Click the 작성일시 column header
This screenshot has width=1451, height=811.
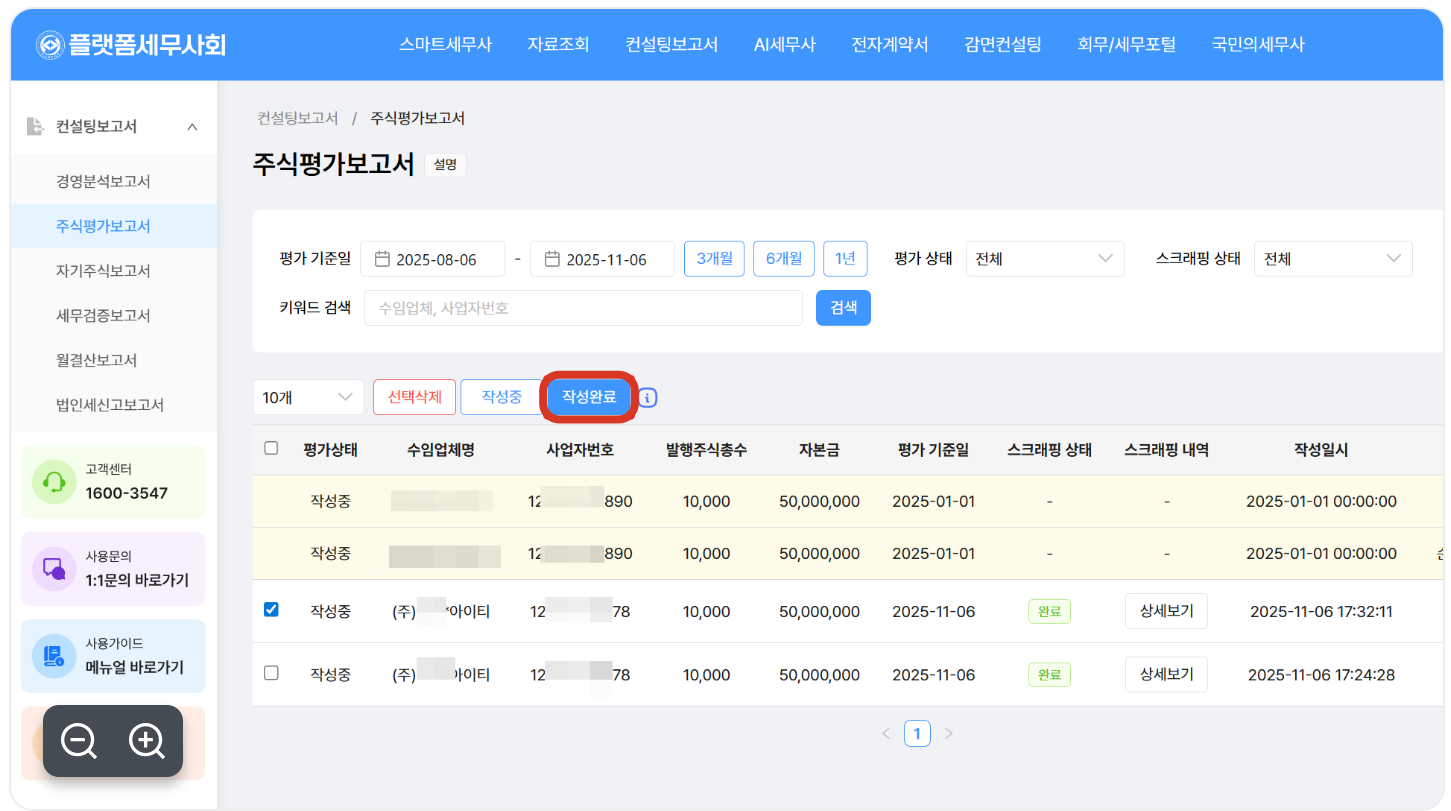click(1321, 450)
